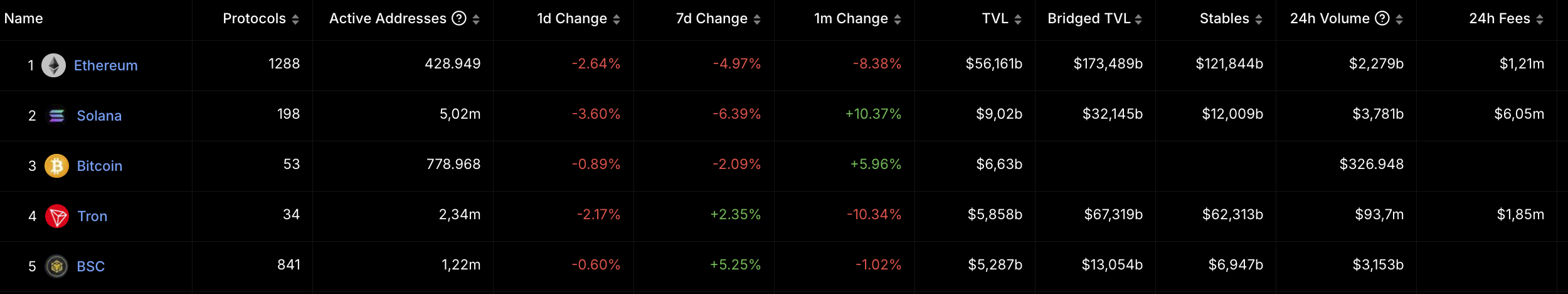Click the Tron chain logo icon

(57, 216)
